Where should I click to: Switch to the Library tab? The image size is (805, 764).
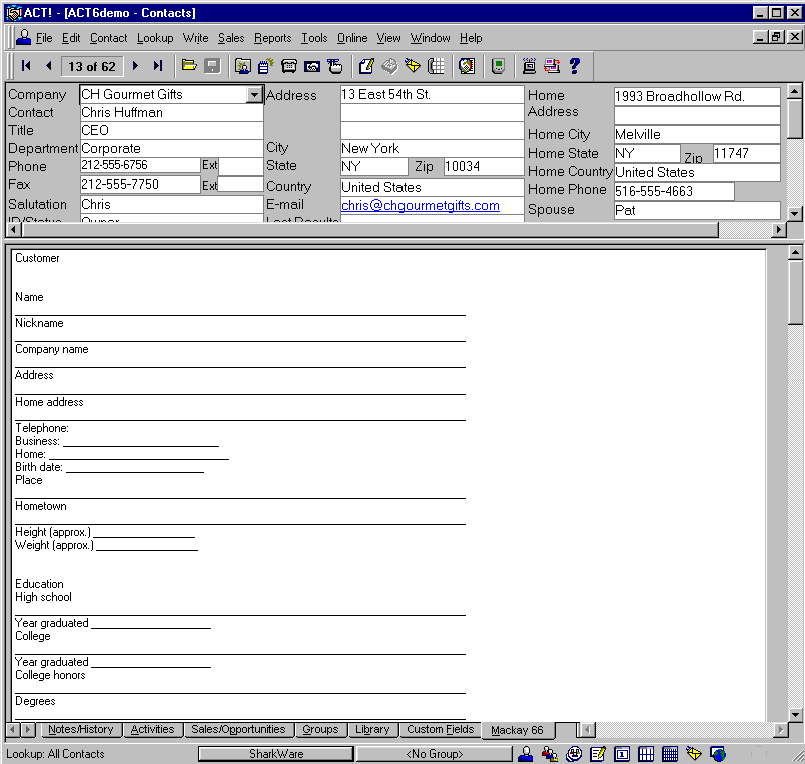(372, 730)
